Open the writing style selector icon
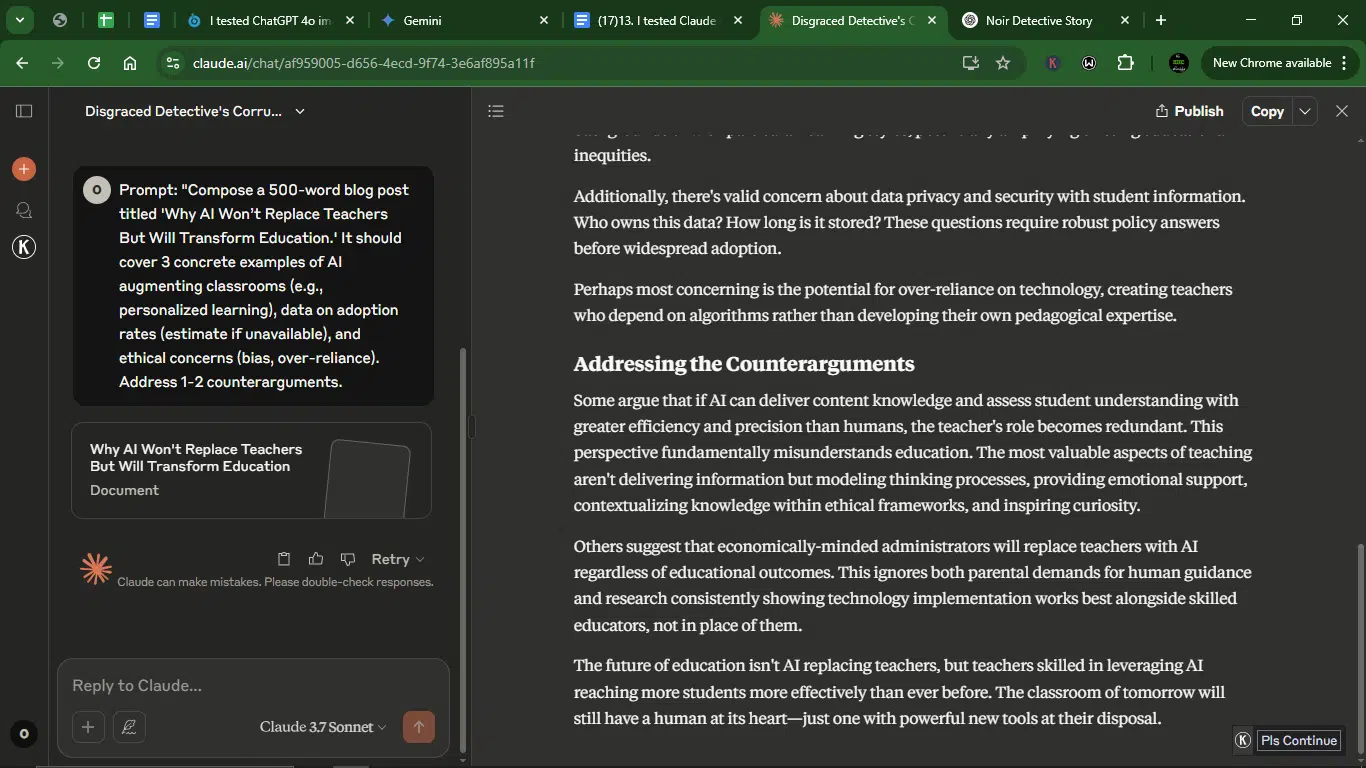This screenshot has width=1366, height=768. 129,727
